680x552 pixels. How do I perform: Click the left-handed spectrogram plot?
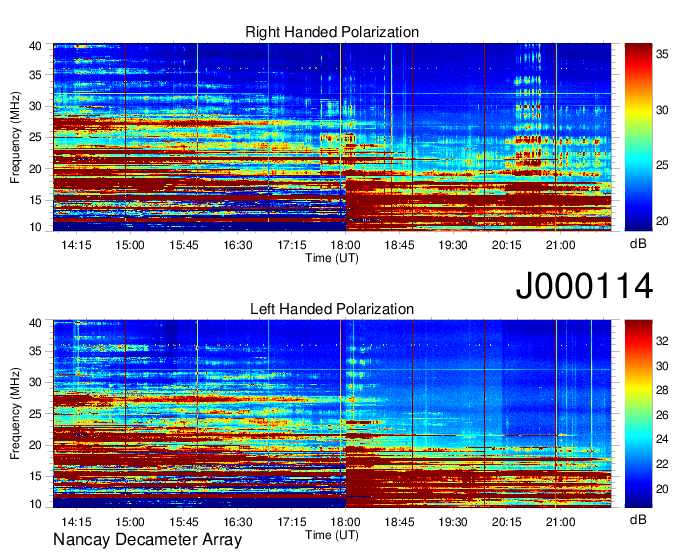(332, 414)
